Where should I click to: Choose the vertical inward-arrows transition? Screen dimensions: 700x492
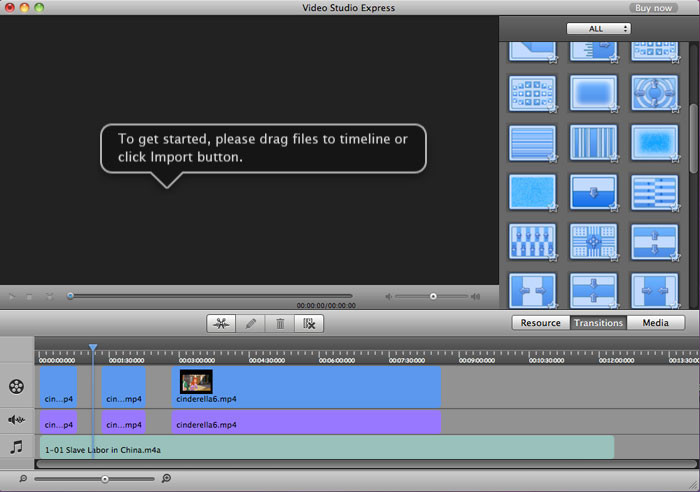[593, 290]
